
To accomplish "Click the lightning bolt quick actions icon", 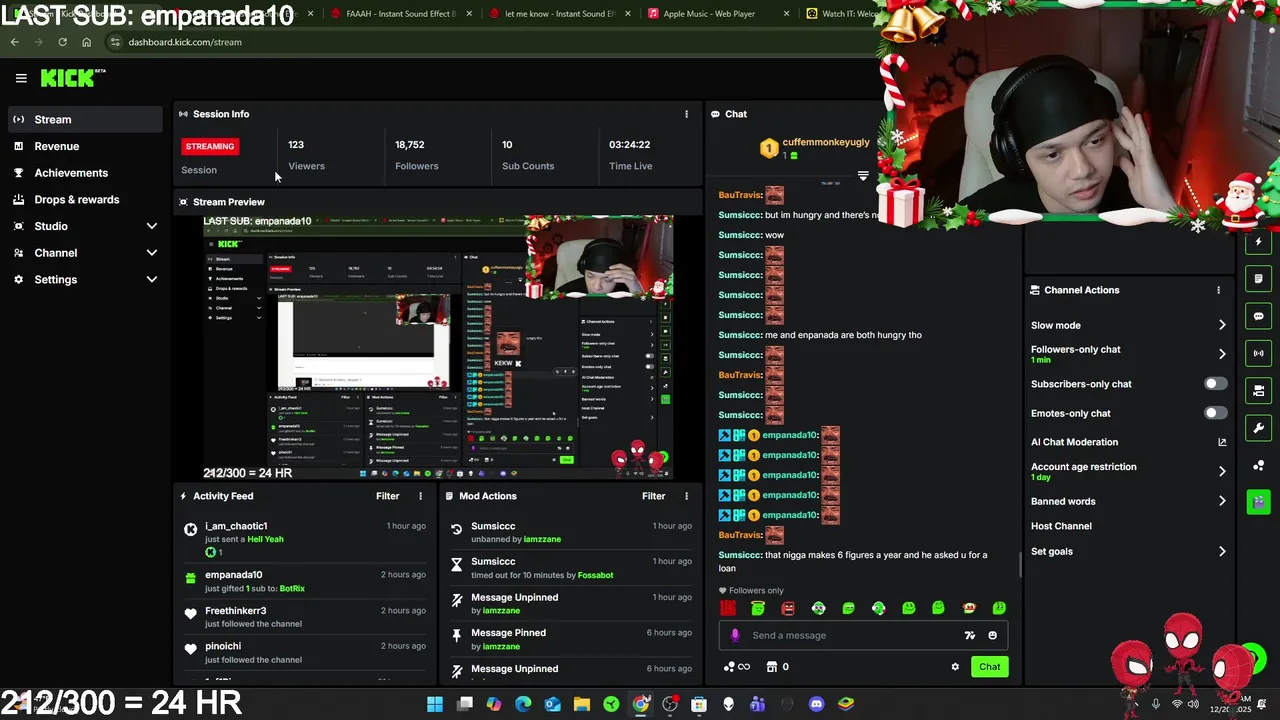I will (1258, 242).
